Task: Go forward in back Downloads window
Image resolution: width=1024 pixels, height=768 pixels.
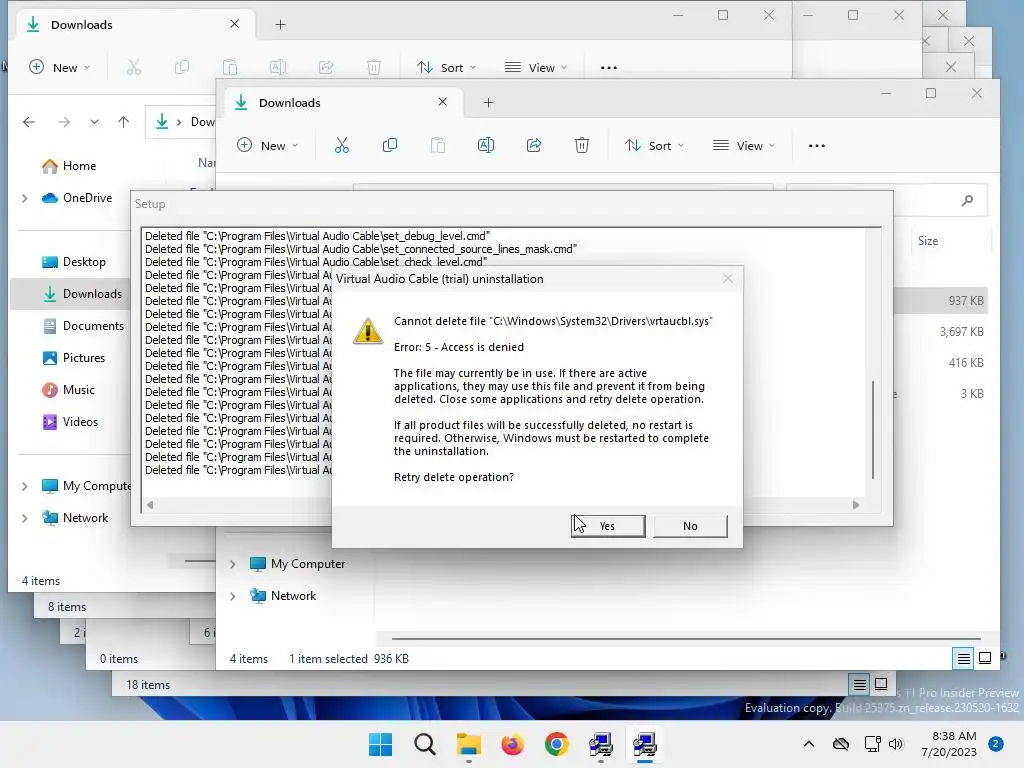Action: tap(63, 122)
